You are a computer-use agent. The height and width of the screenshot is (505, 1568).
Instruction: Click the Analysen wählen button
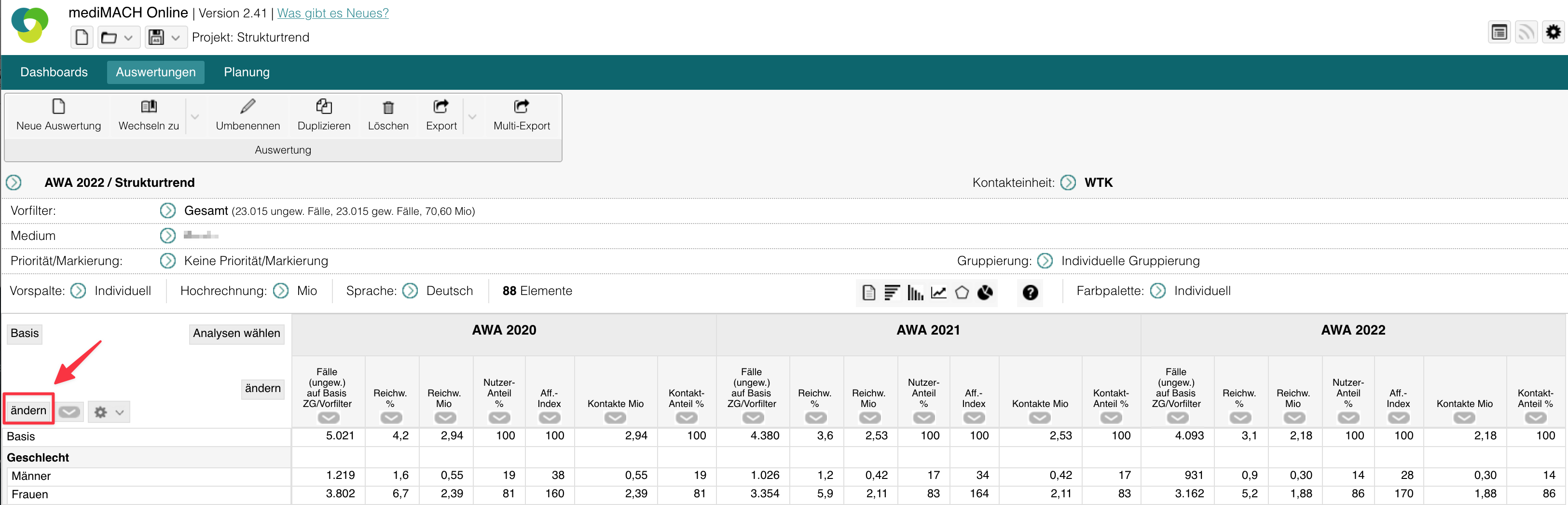236,333
